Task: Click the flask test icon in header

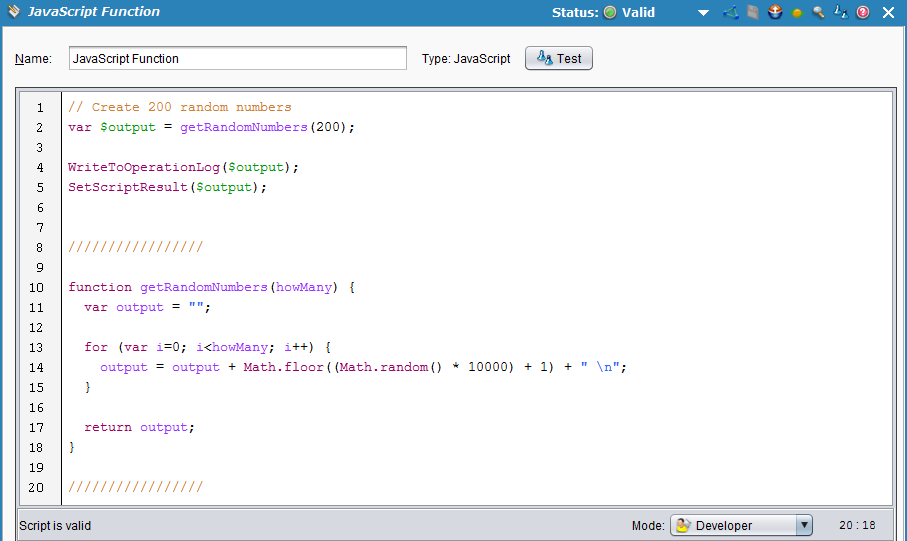Action: pos(840,13)
